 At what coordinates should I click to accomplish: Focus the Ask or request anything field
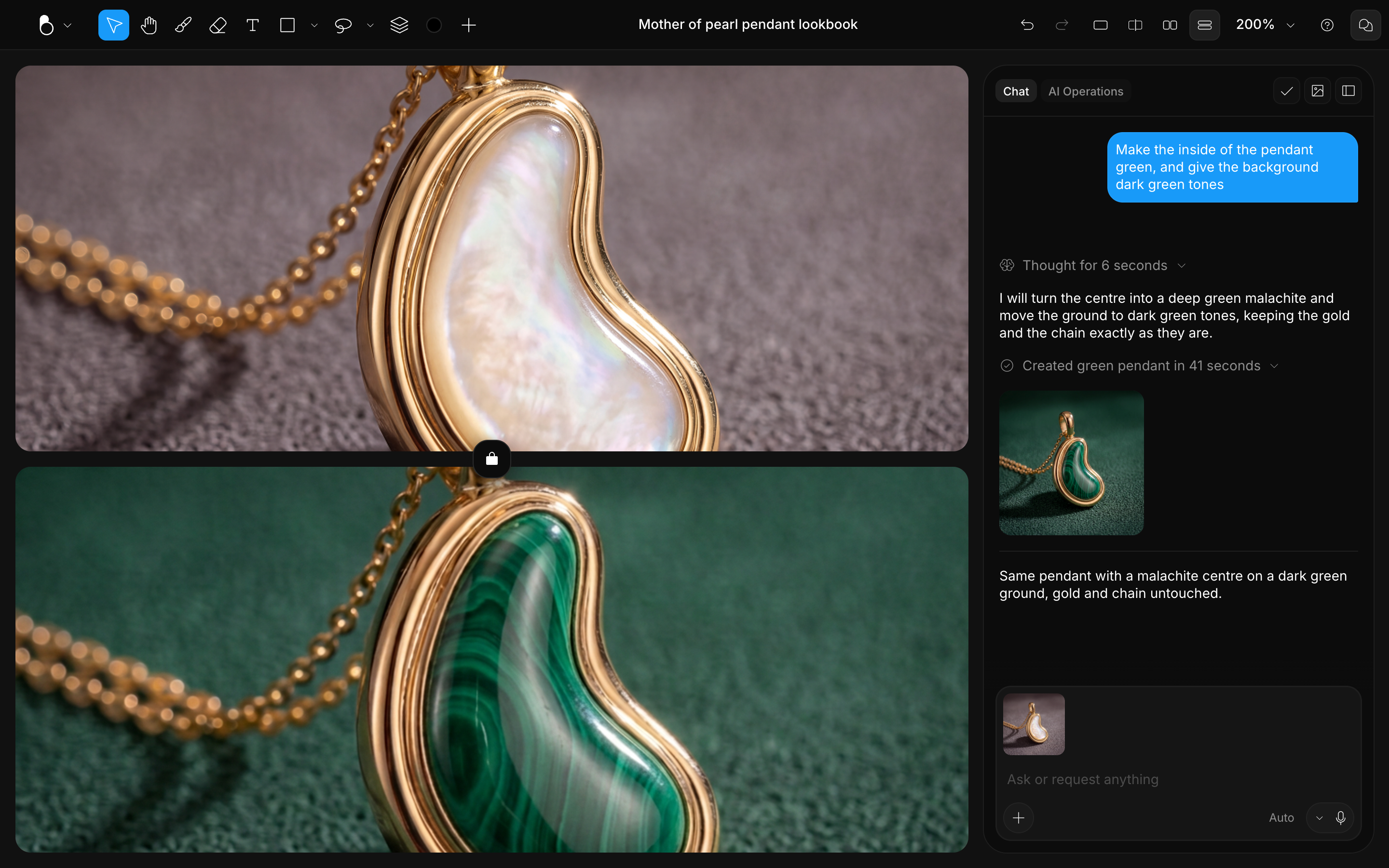[x=1178, y=779]
